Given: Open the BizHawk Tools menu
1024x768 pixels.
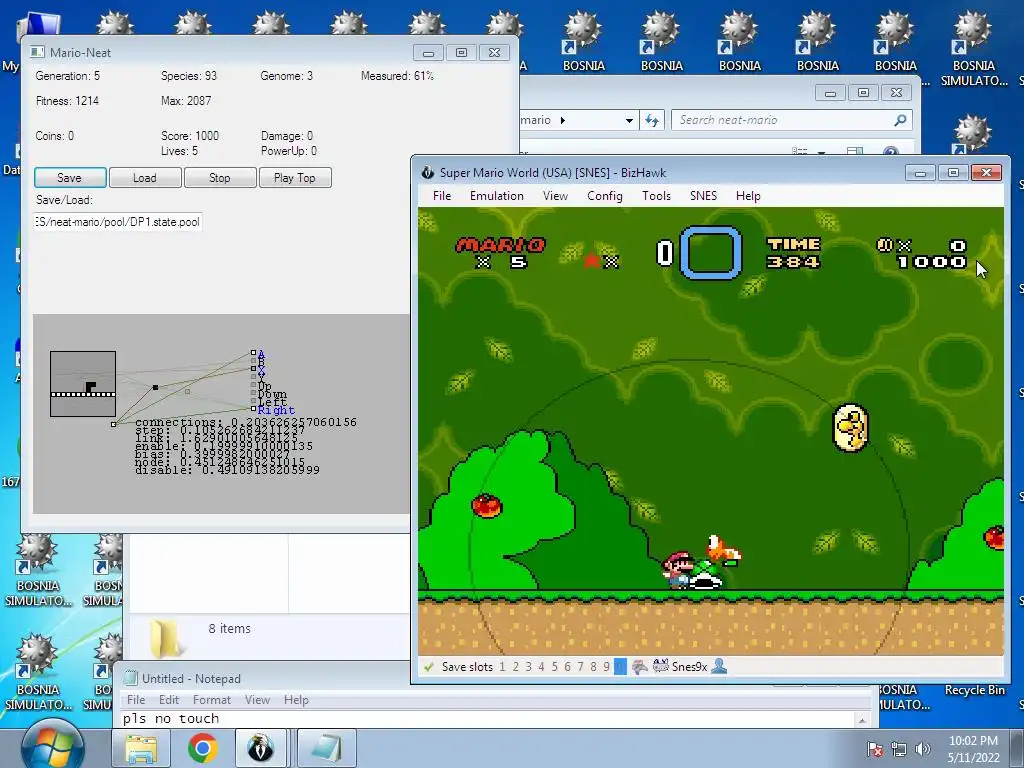Looking at the screenshot, I should click(656, 196).
